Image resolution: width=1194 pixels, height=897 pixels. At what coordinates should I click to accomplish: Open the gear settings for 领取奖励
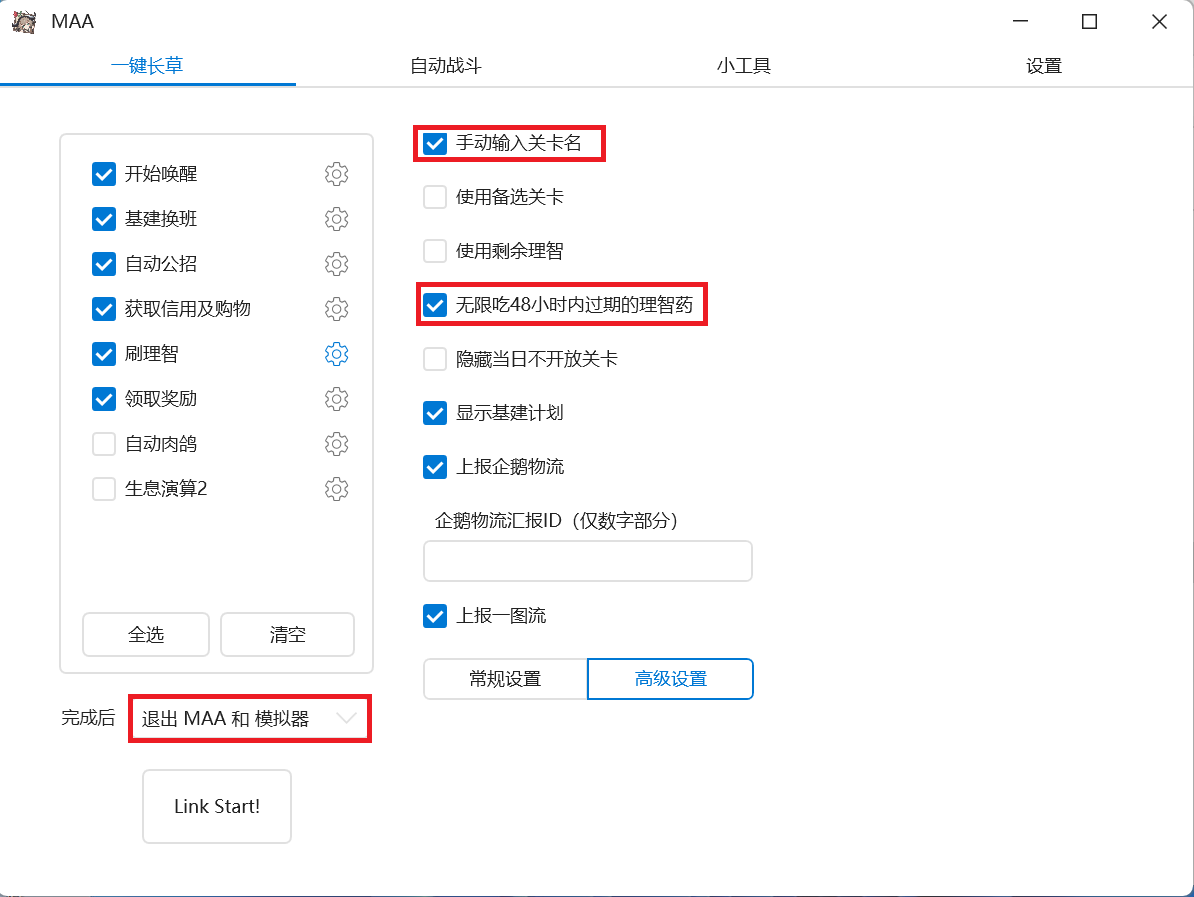(336, 399)
